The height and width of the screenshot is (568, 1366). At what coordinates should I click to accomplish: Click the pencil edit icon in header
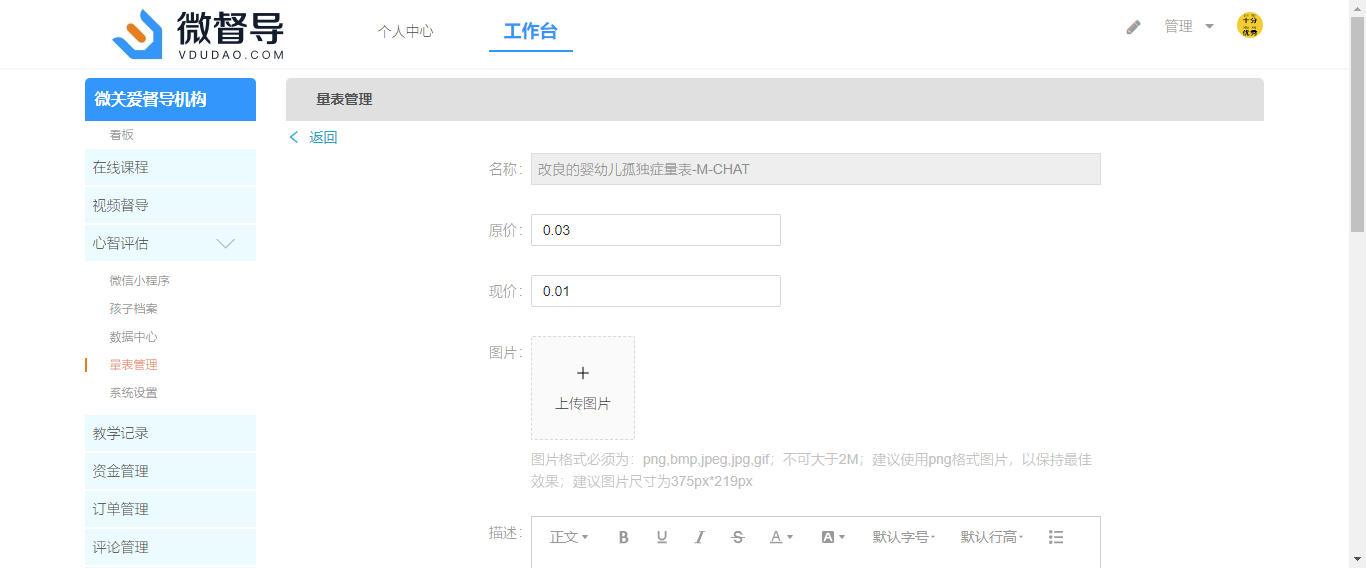(x=1133, y=27)
